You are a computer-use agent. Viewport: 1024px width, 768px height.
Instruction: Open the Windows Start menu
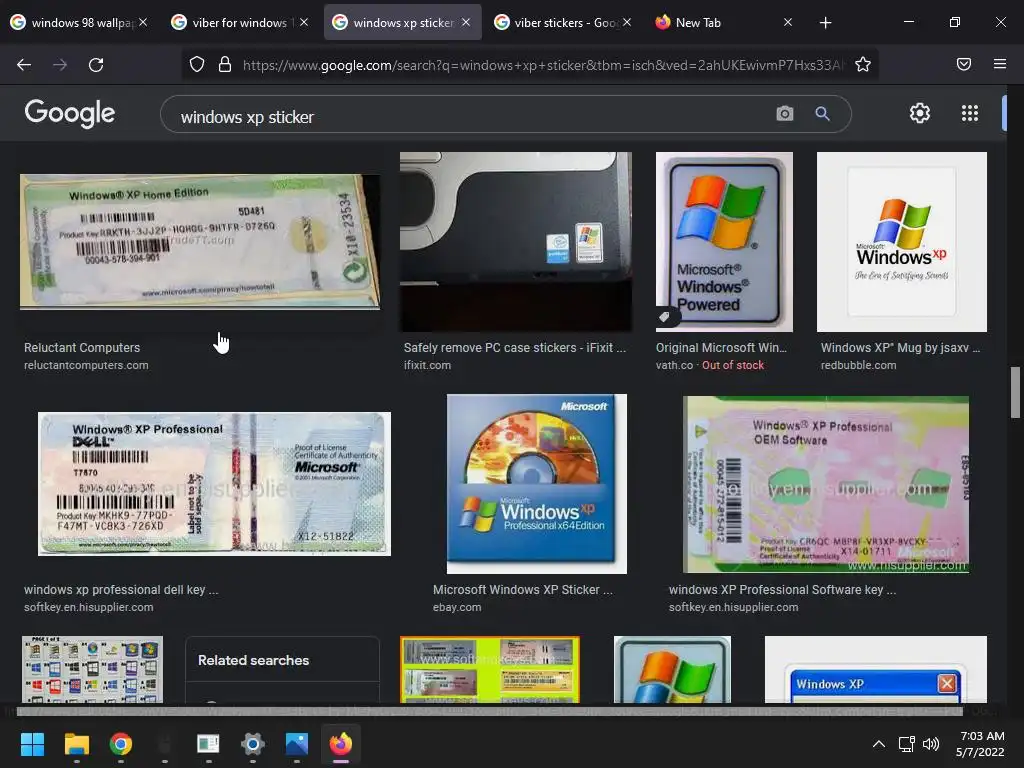coord(32,744)
